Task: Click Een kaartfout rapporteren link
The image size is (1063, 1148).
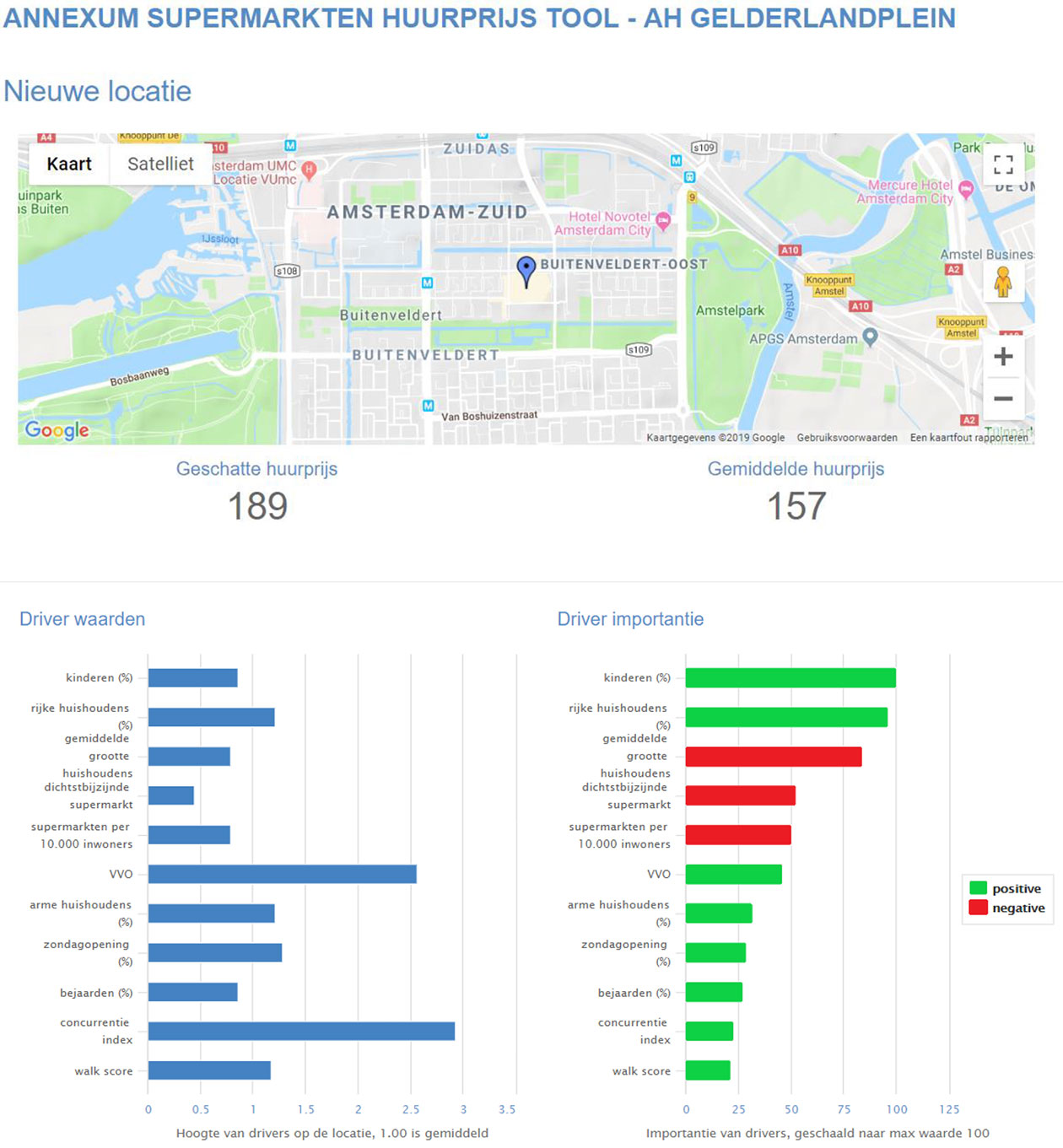Action: [969, 438]
